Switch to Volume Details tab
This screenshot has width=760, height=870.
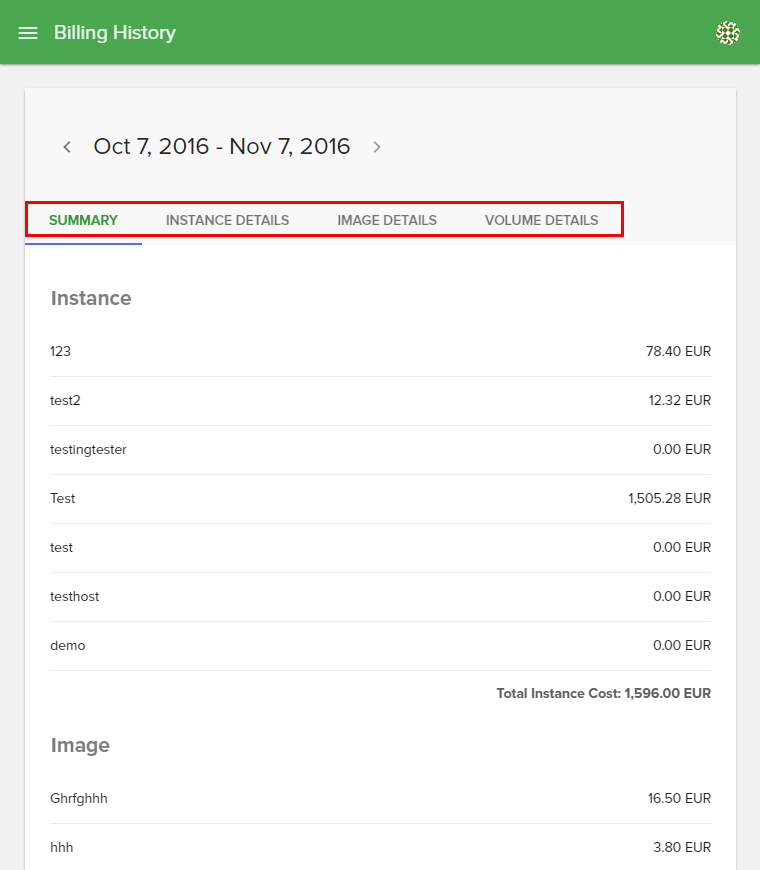tap(541, 220)
